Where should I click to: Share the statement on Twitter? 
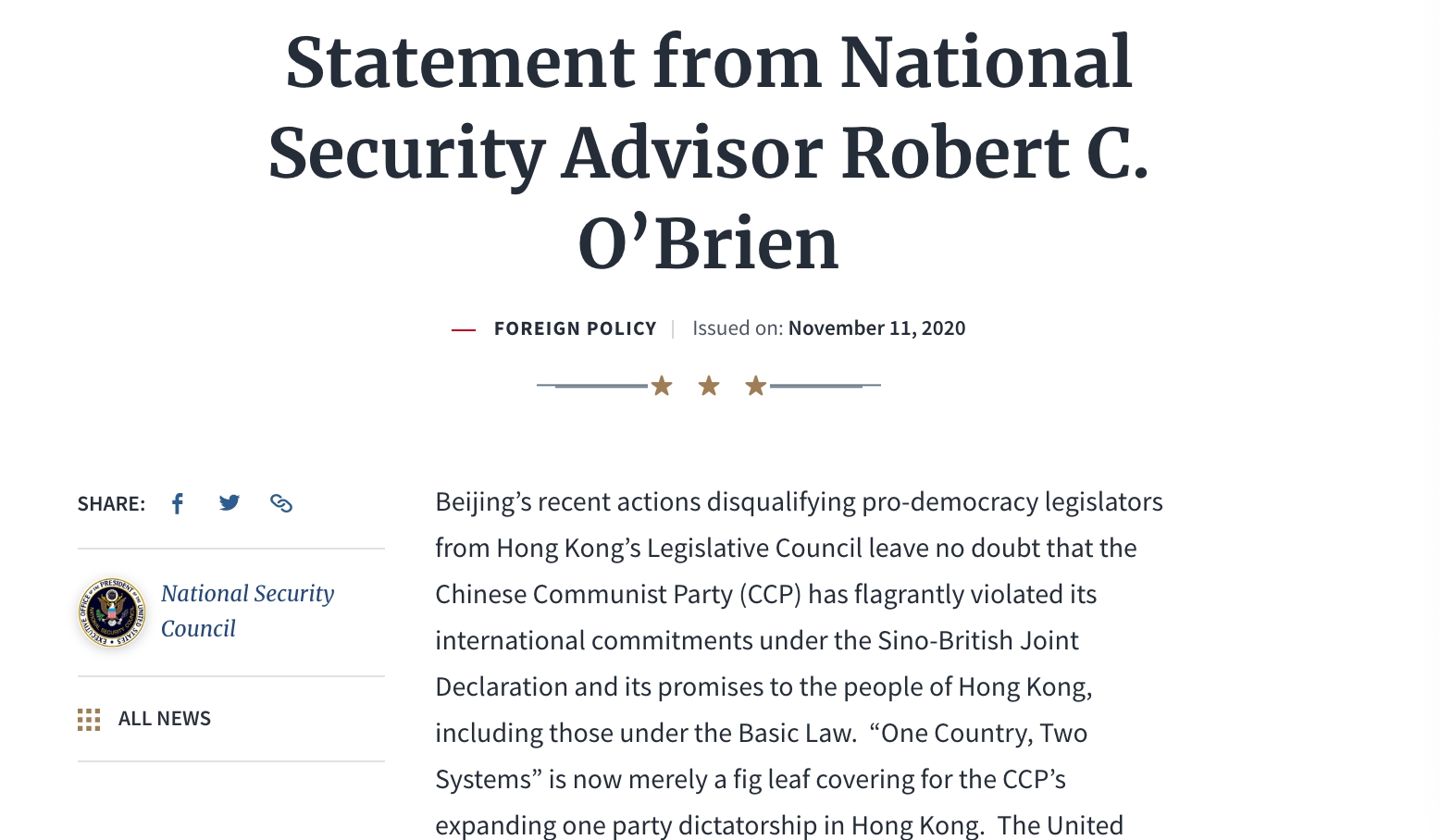point(230,502)
